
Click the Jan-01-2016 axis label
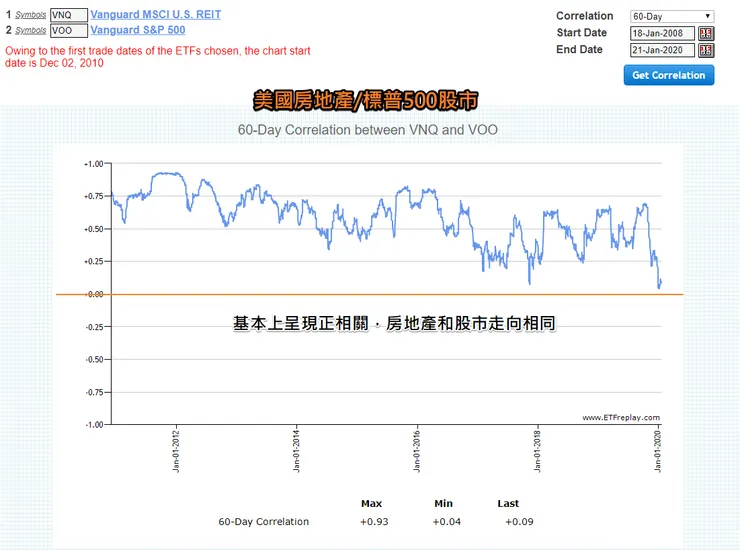(417, 451)
